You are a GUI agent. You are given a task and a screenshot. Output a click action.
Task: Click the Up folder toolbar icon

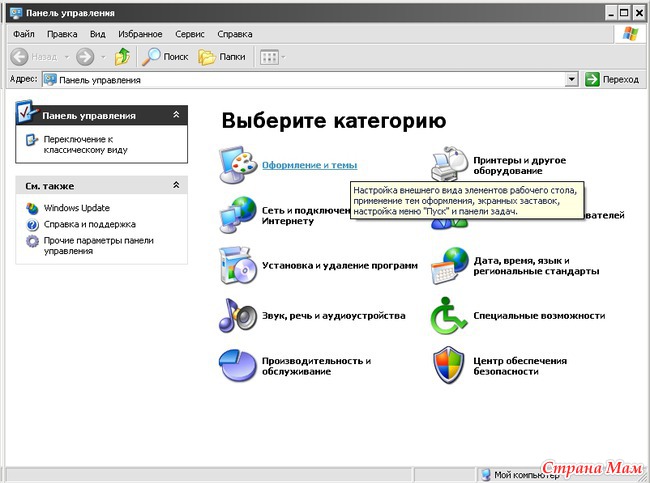tap(121, 57)
